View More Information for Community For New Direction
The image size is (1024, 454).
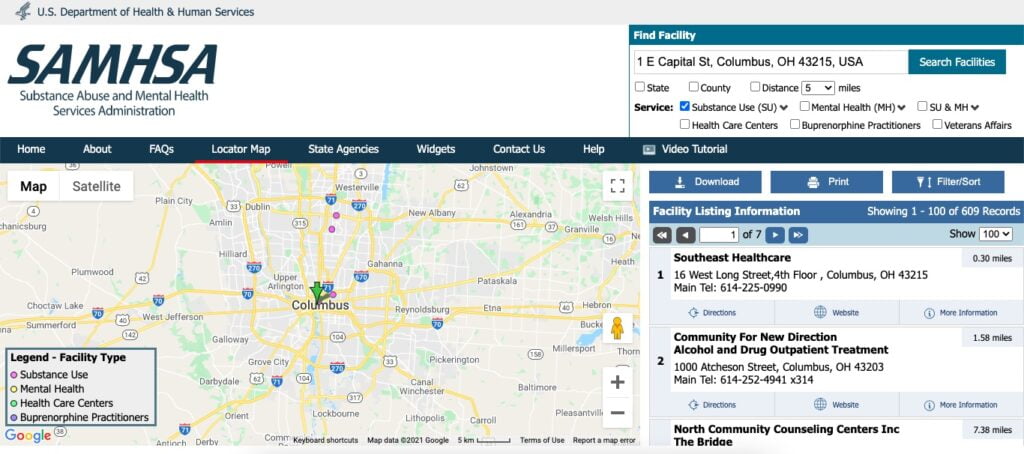pyautogui.click(x=961, y=405)
